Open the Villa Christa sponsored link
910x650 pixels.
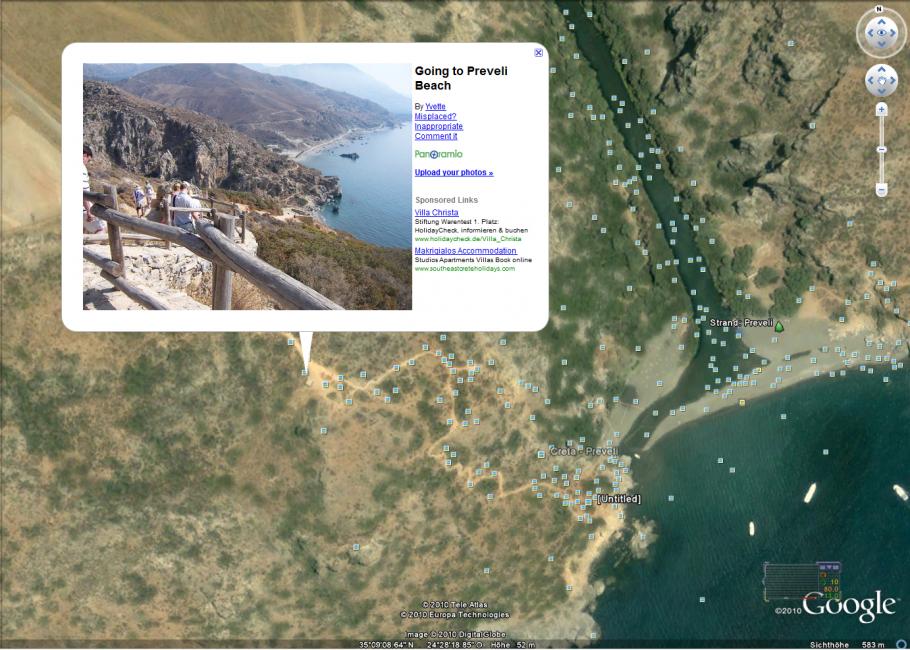436,212
